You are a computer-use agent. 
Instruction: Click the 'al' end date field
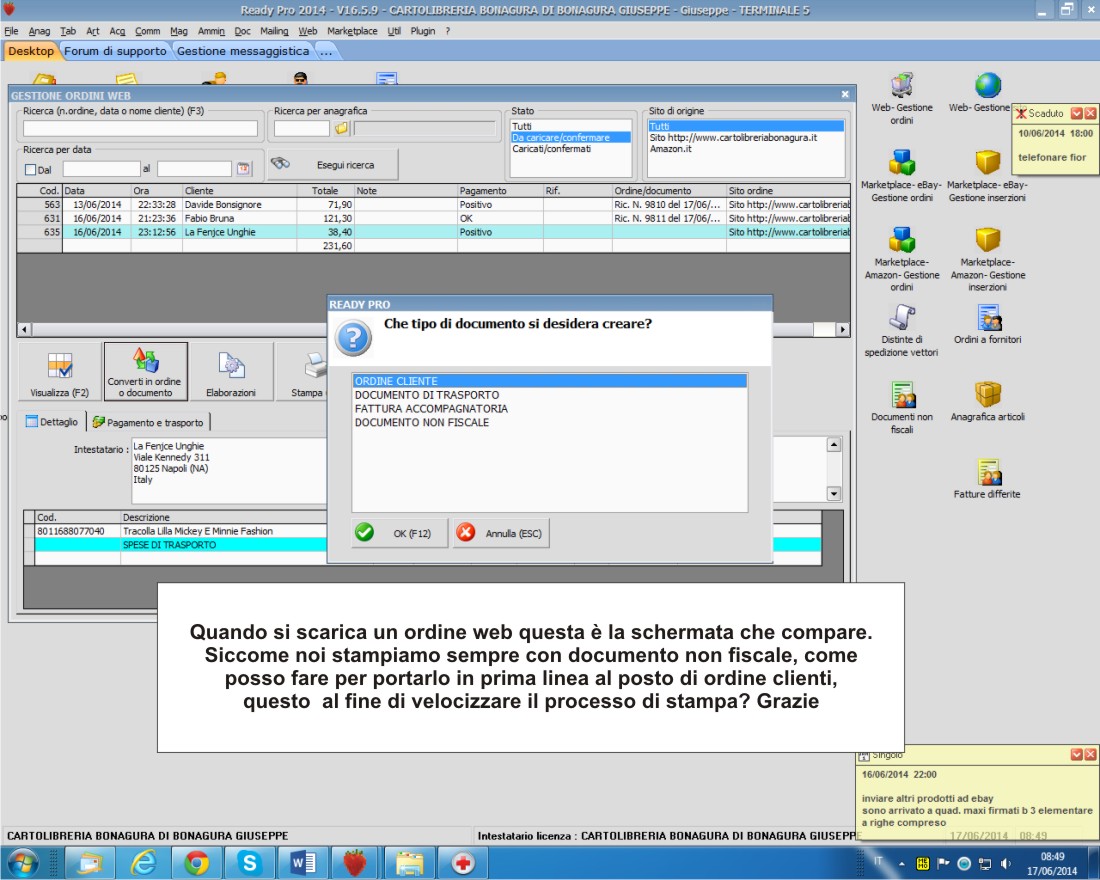[194, 169]
